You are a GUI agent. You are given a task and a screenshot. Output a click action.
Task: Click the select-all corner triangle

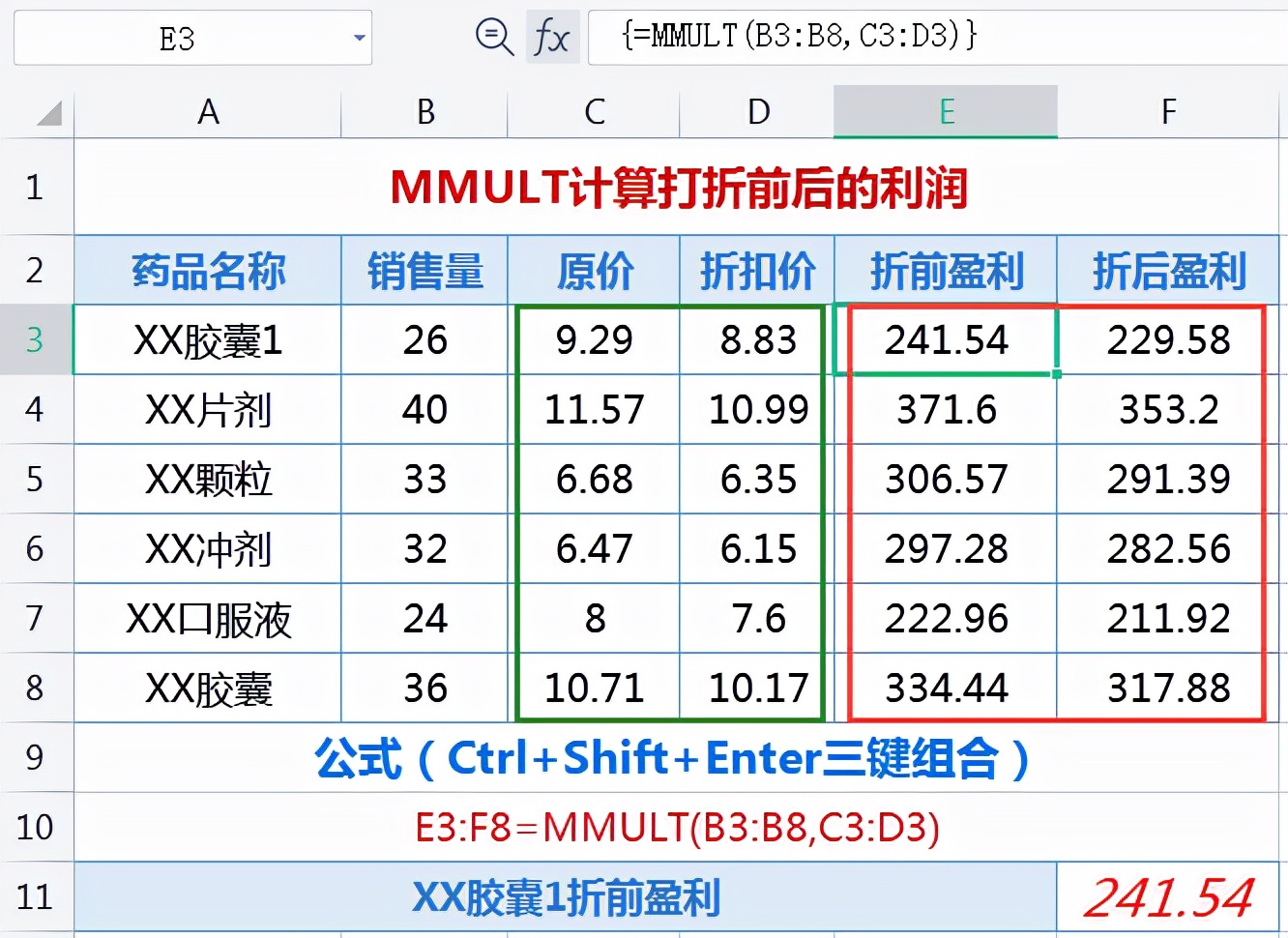click(48, 113)
